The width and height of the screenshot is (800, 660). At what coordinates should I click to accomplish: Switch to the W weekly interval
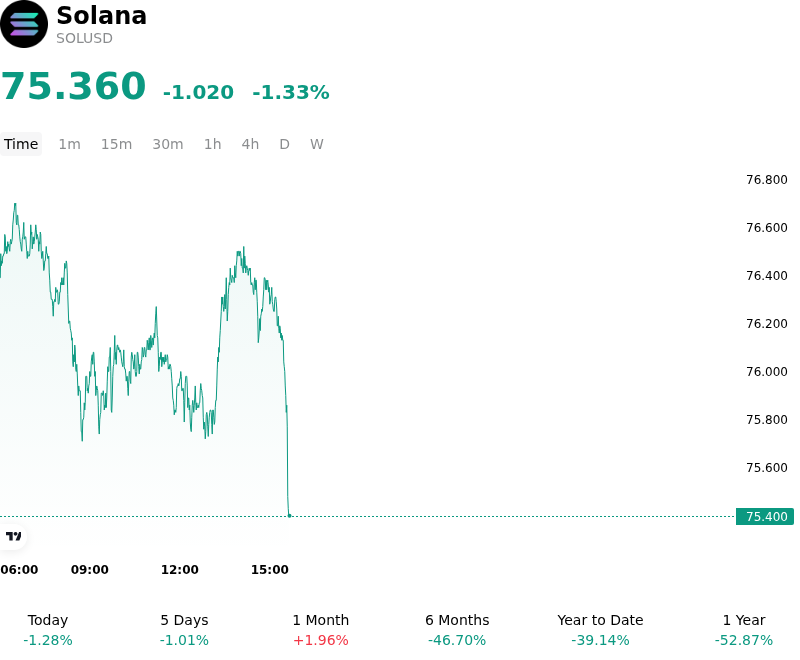317,144
